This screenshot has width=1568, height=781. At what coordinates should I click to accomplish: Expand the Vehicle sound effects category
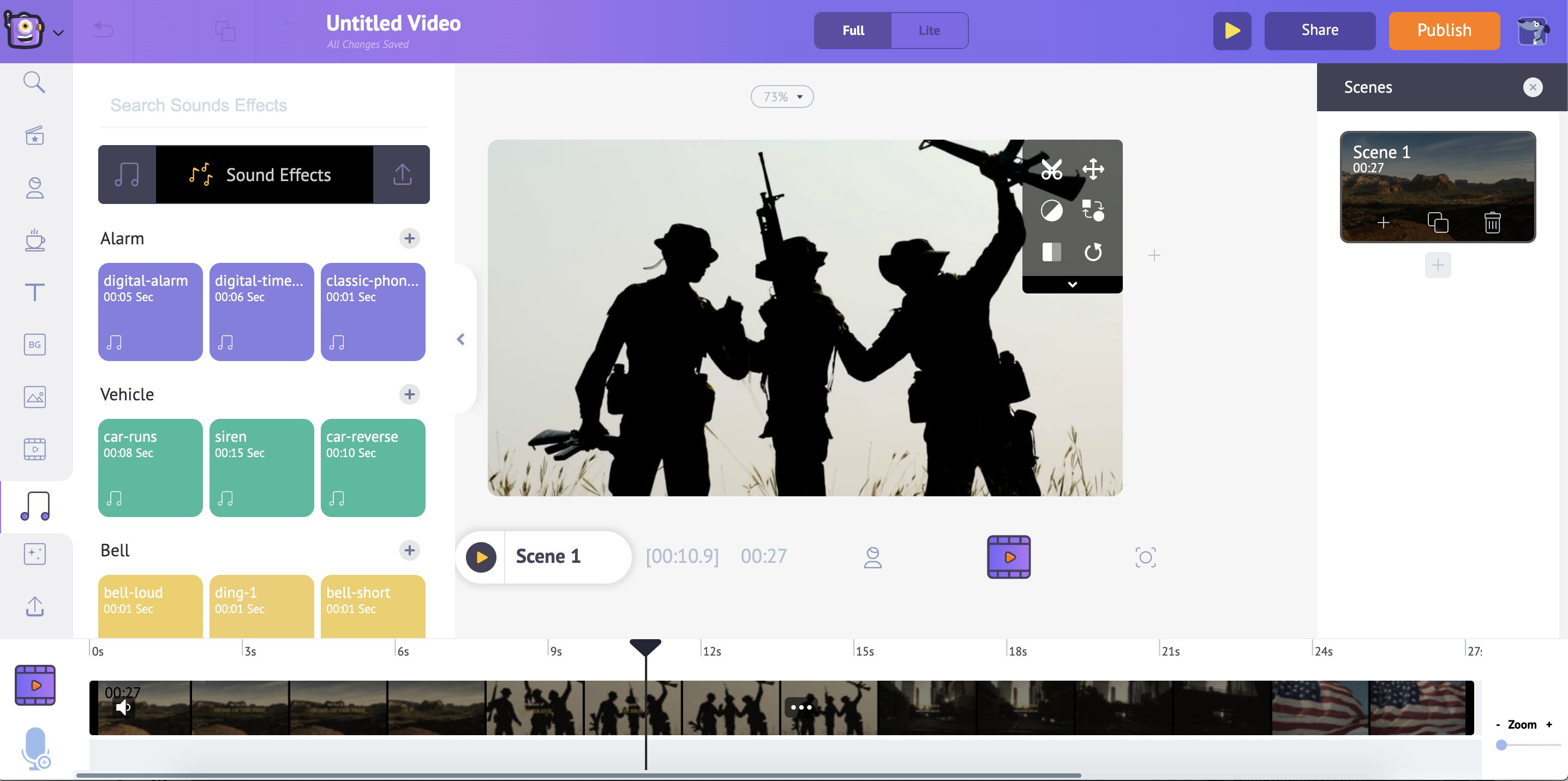pyautogui.click(x=409, y=393)
